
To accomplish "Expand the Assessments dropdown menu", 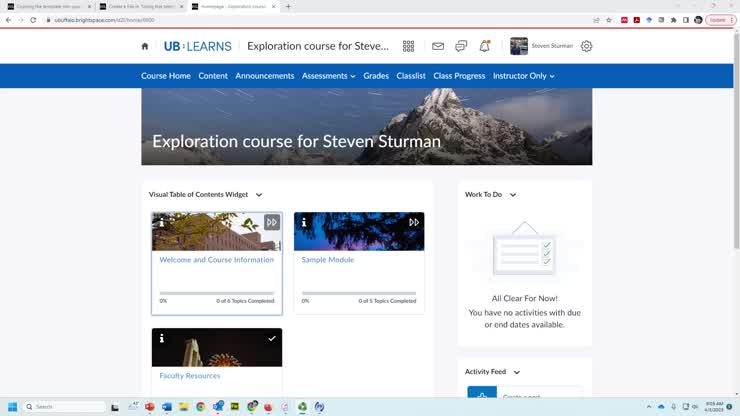I will coord(328,76).
